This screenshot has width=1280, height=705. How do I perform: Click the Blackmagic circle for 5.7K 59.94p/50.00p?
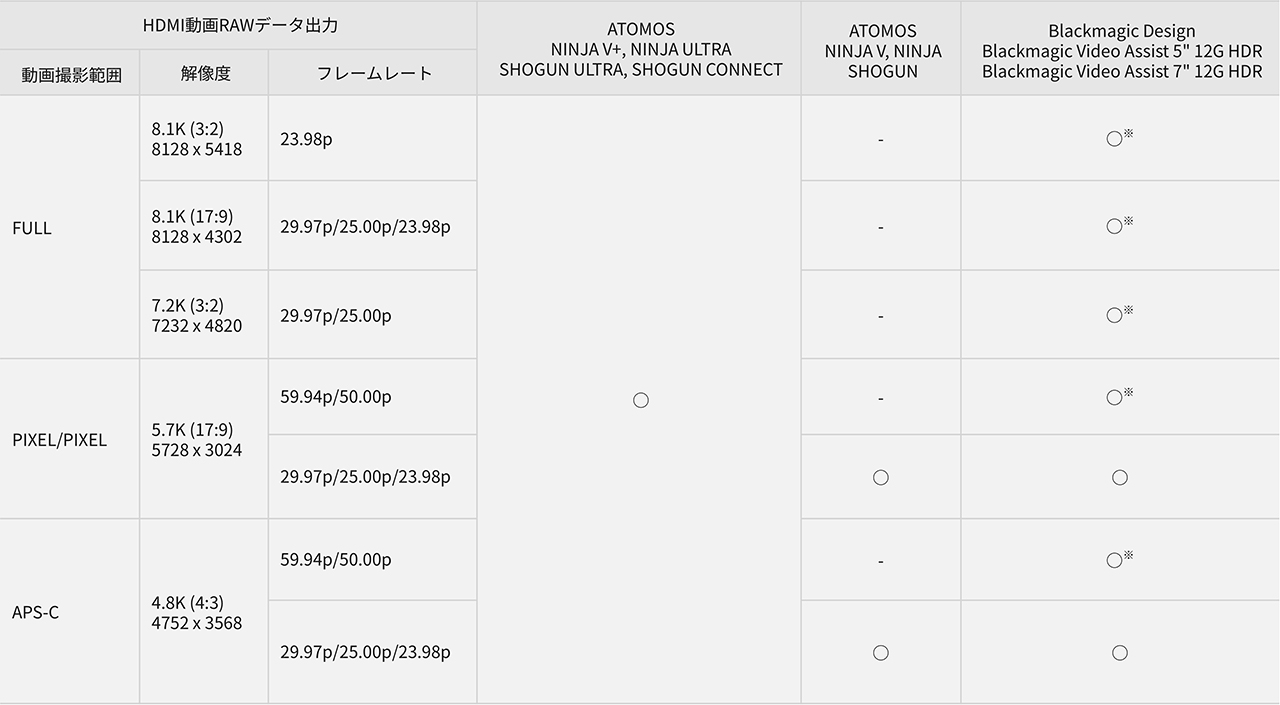tap(1115, 397)
